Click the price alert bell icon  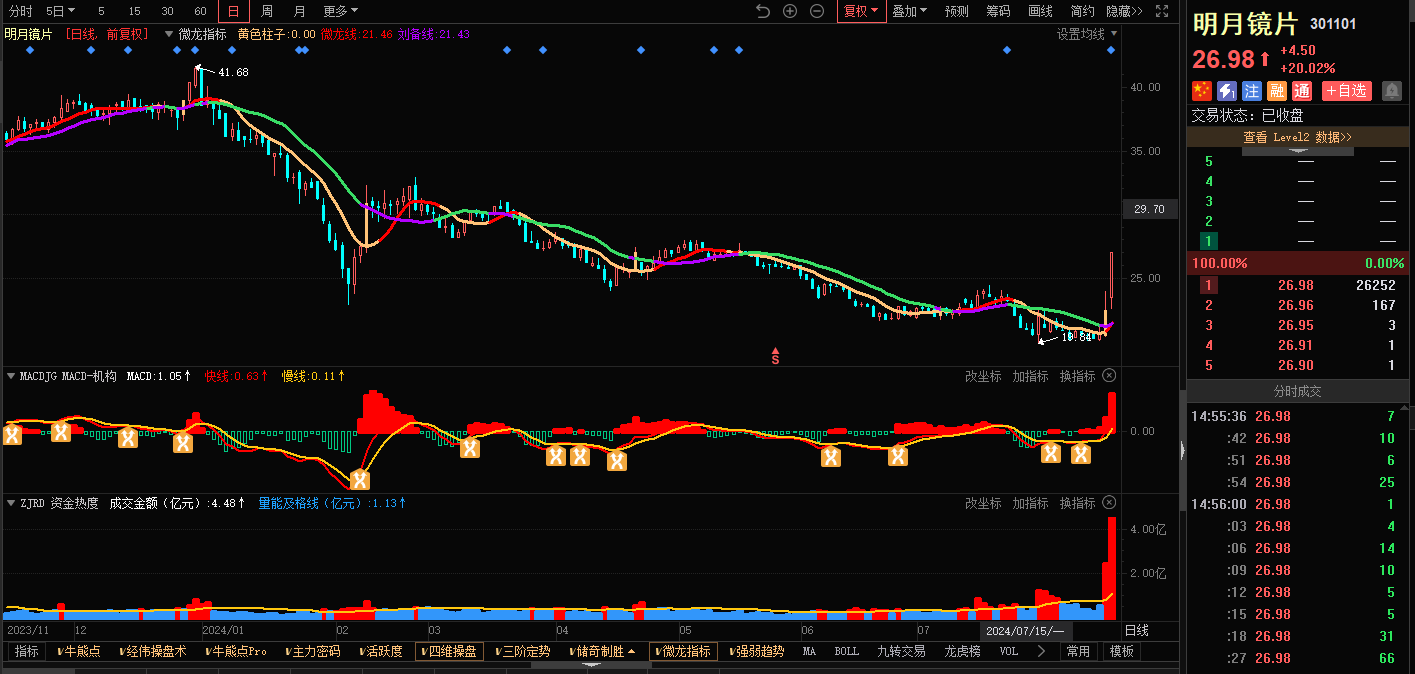[x=1391, y=91]
